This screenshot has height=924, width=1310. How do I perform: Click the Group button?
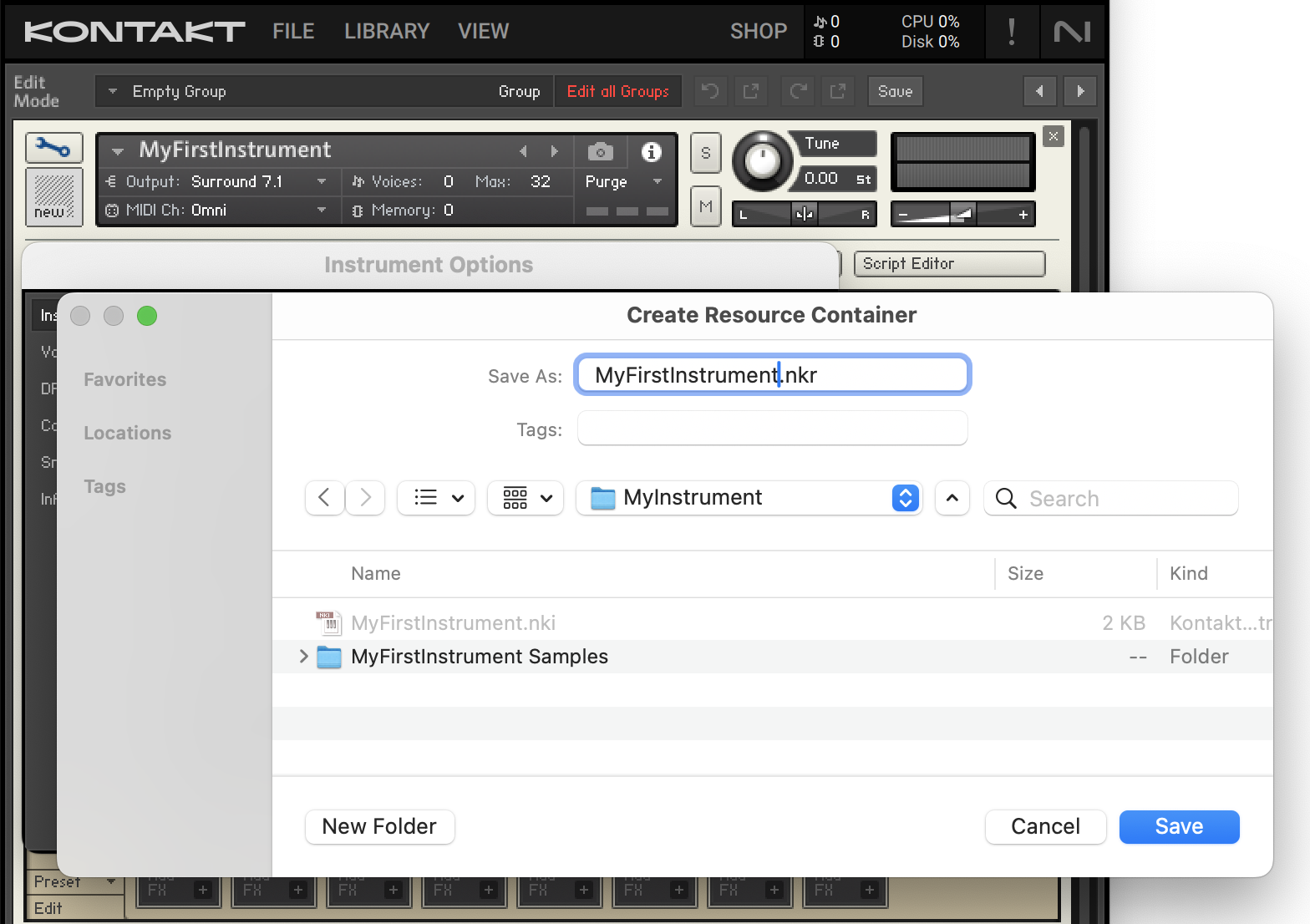coord(519,91)
